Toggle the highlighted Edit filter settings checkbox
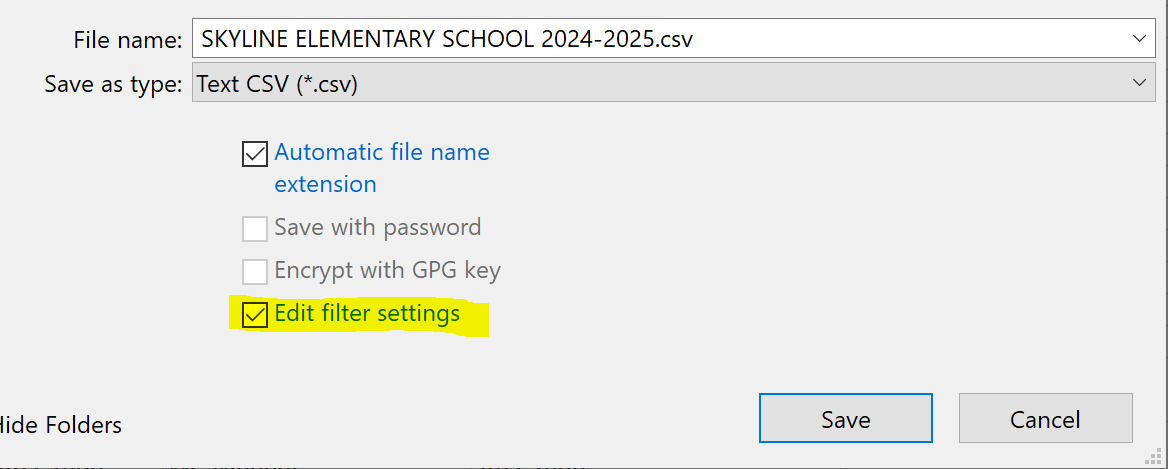 click(x=255, y=315)
